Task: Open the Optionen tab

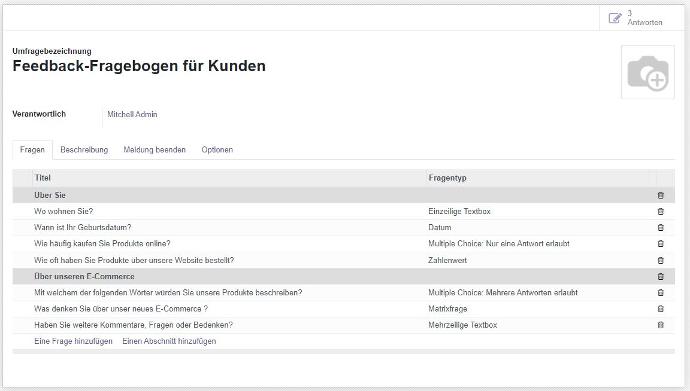Action: pyautogui.click(x=217, y=150)
